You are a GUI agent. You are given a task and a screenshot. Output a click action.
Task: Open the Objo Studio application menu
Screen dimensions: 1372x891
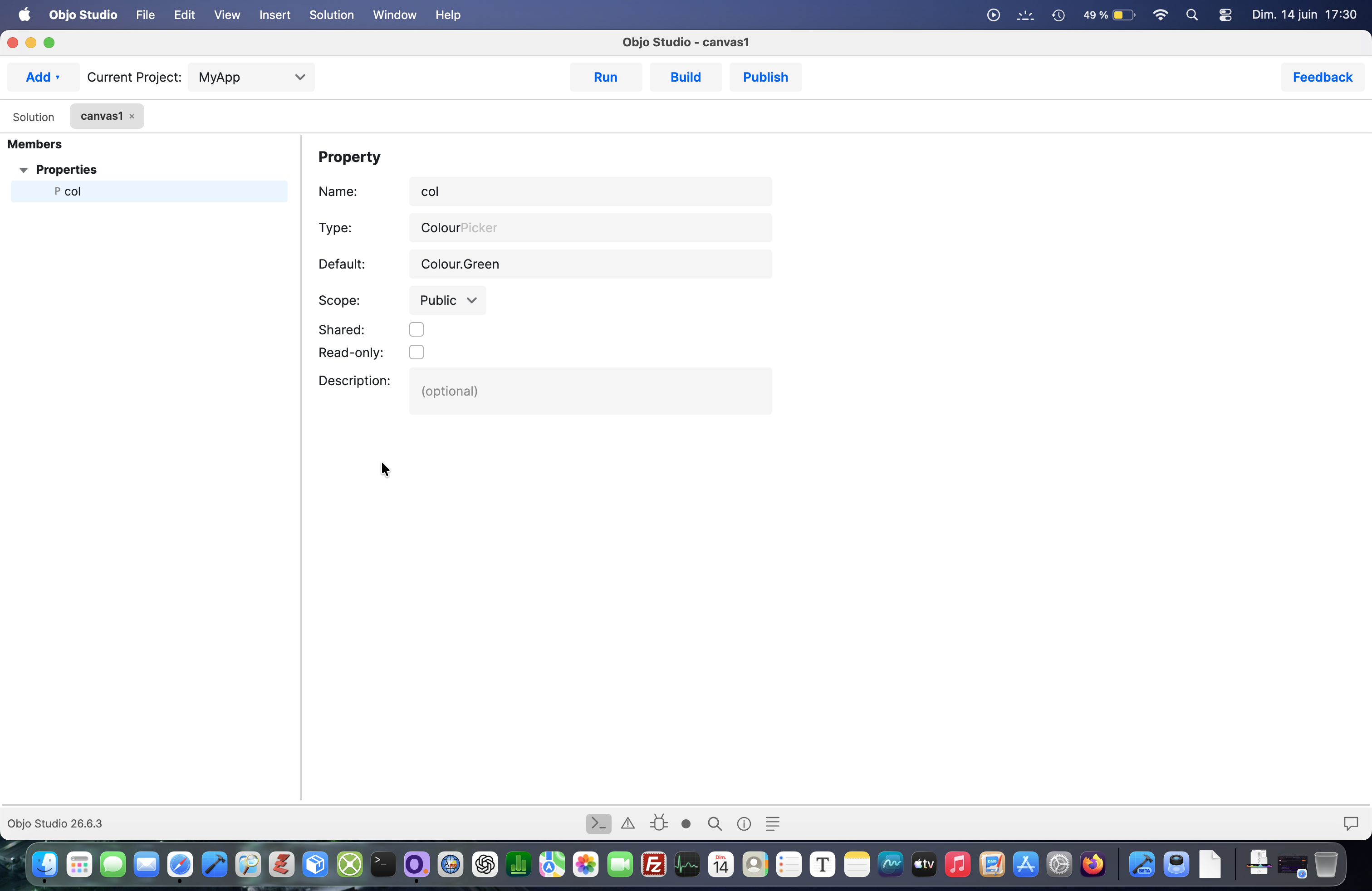[x=83, y=15]
